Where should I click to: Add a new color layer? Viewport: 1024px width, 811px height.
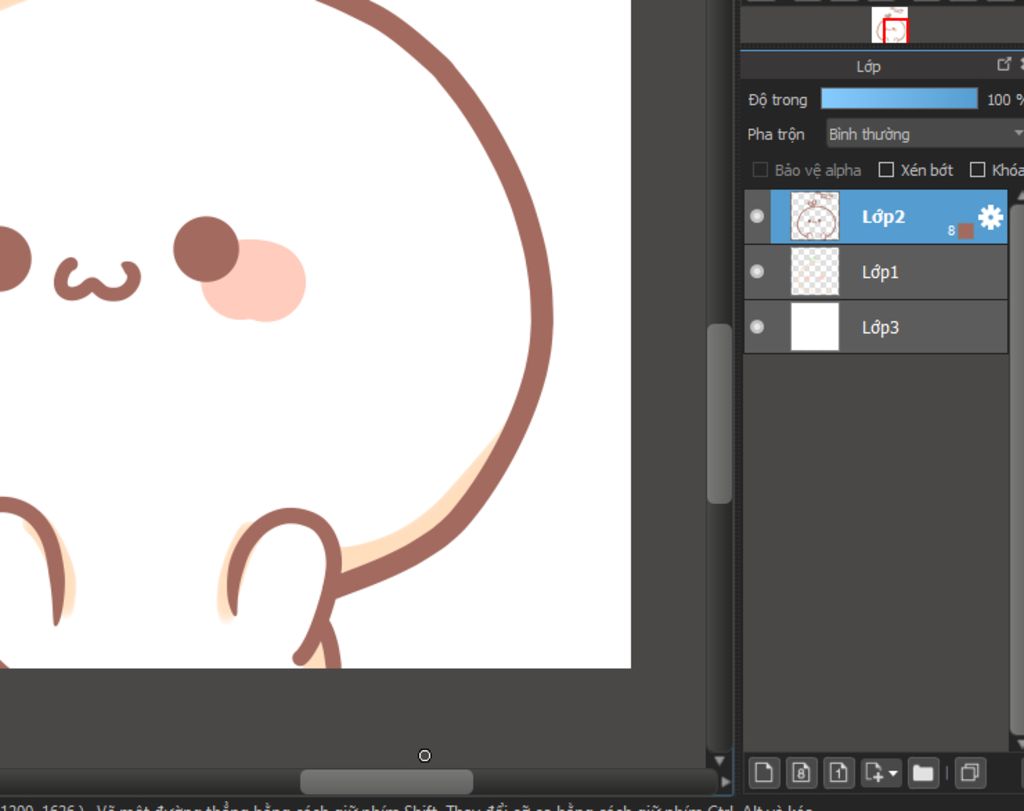(763, 773)
